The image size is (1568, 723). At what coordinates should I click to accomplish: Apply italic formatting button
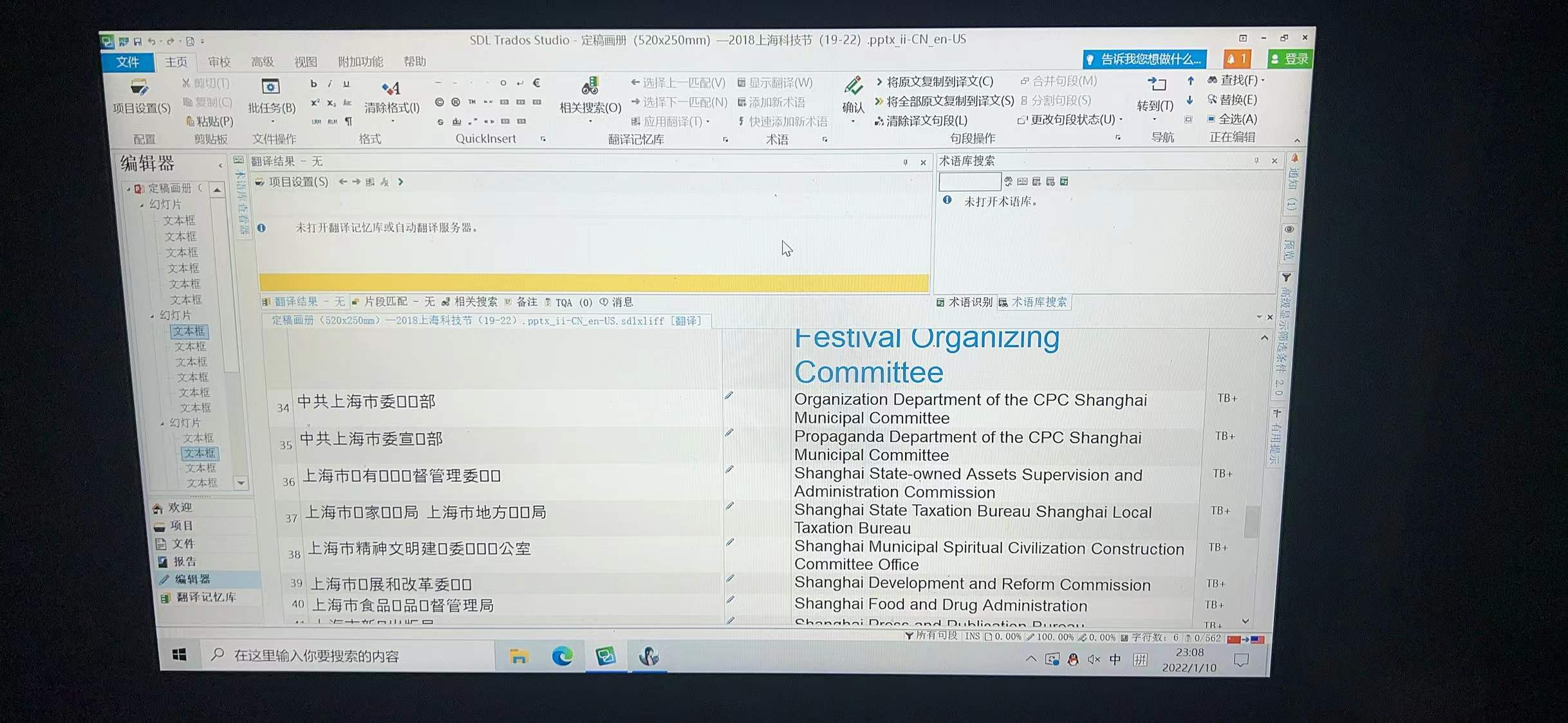pos(330,84)
